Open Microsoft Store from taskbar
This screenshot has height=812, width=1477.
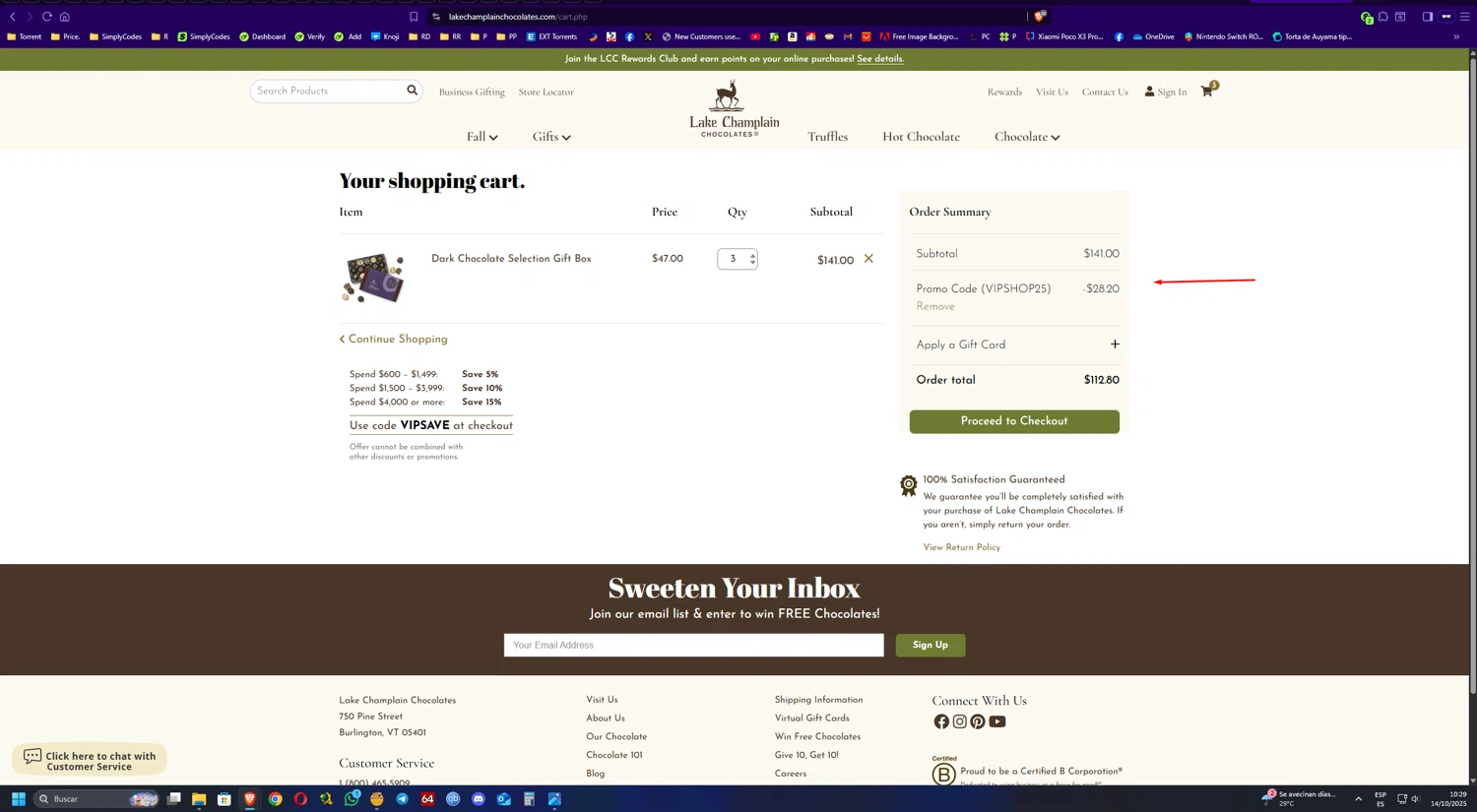[x=225, y=799]
